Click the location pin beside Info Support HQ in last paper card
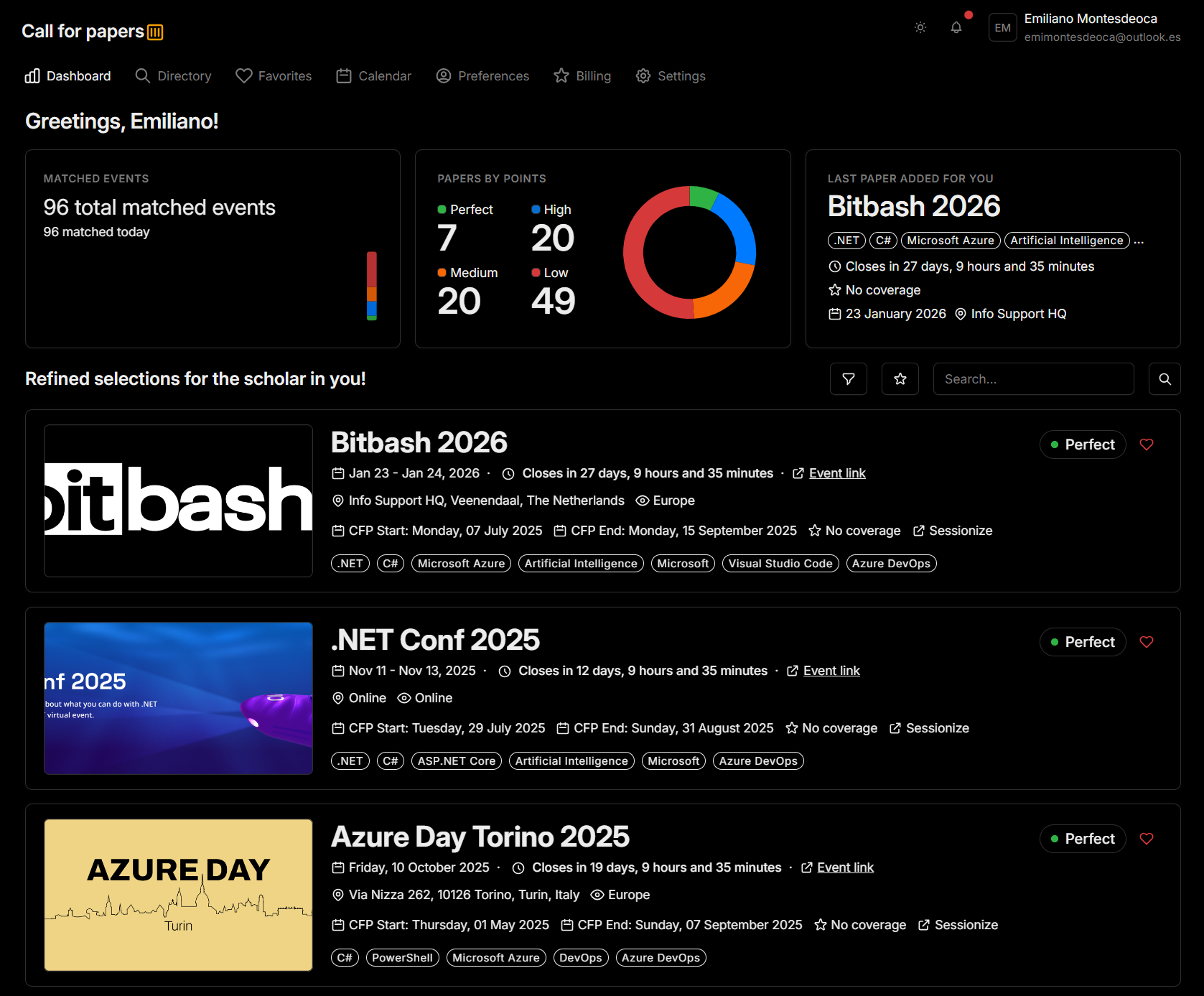 pyautogui.click(x=961, y=314)
